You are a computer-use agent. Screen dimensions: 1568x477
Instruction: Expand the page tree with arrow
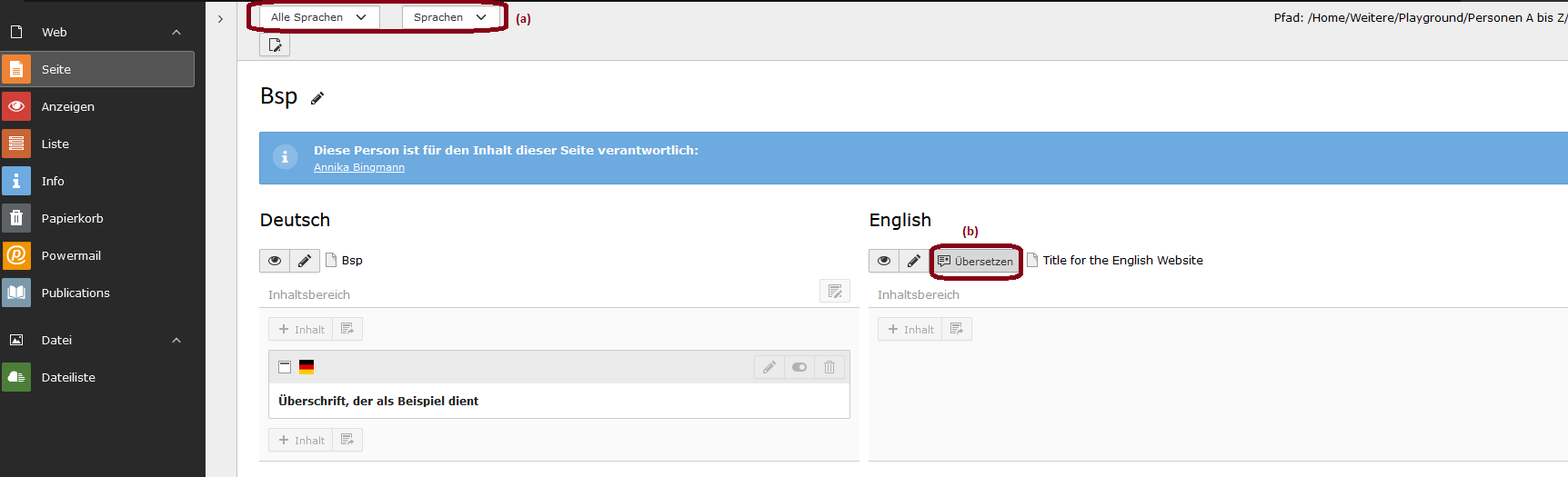pyautogui.click(x=220, y=19)
